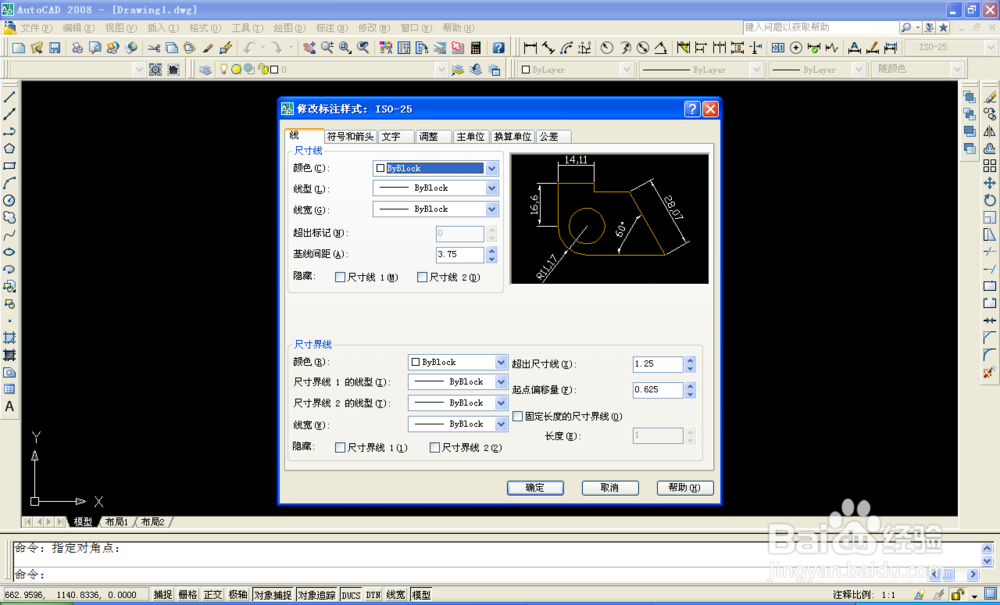Check the 尺寸界线 1(1) hide checkbox
The width and height of the screenshot is (1000, 605).
341,448
